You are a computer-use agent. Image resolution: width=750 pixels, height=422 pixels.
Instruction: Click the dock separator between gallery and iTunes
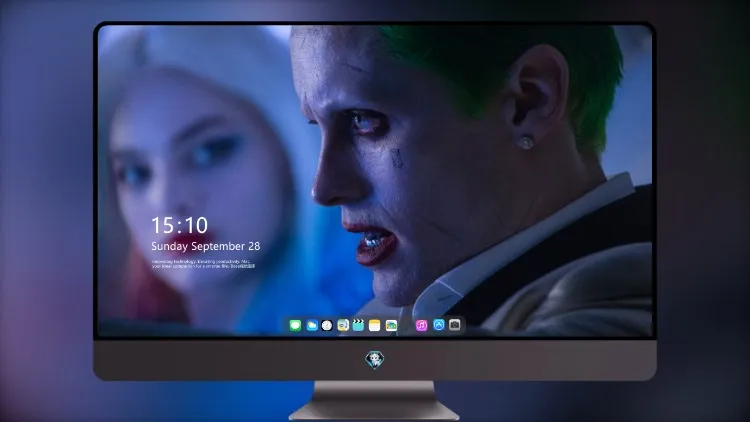[407, 325]
